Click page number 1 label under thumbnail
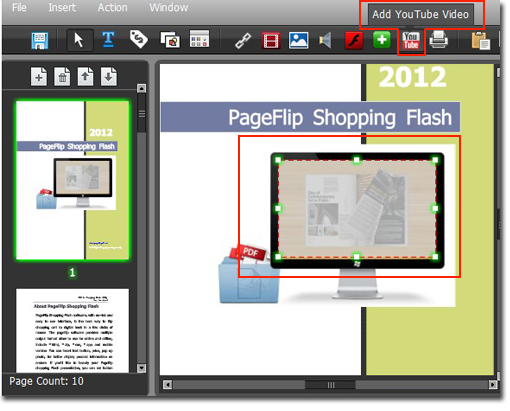The height and width of the screenshot is (411, 510). pyautogui.click(x=72, y=273)
